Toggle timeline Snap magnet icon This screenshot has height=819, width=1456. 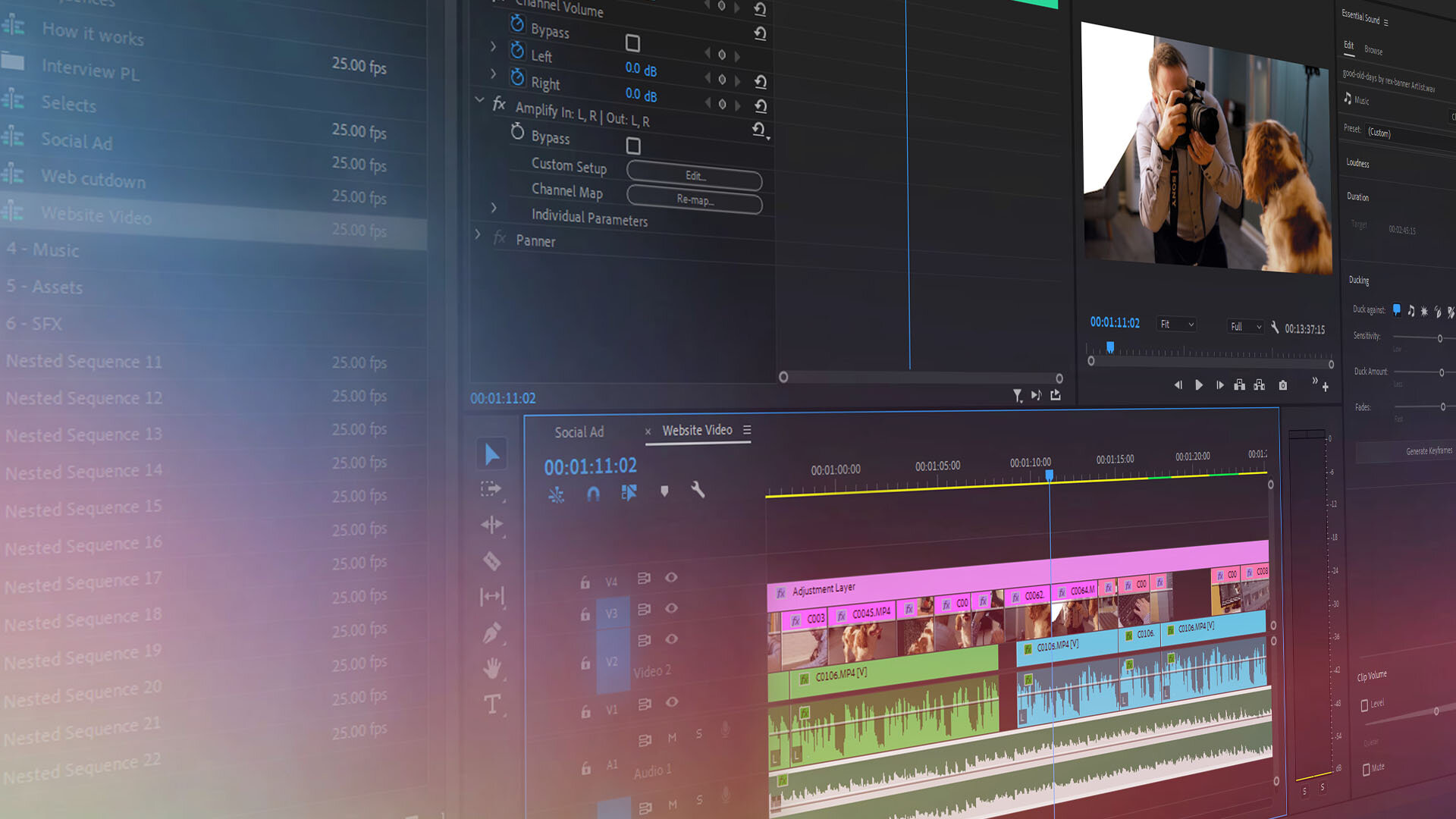tap(593, 494)
